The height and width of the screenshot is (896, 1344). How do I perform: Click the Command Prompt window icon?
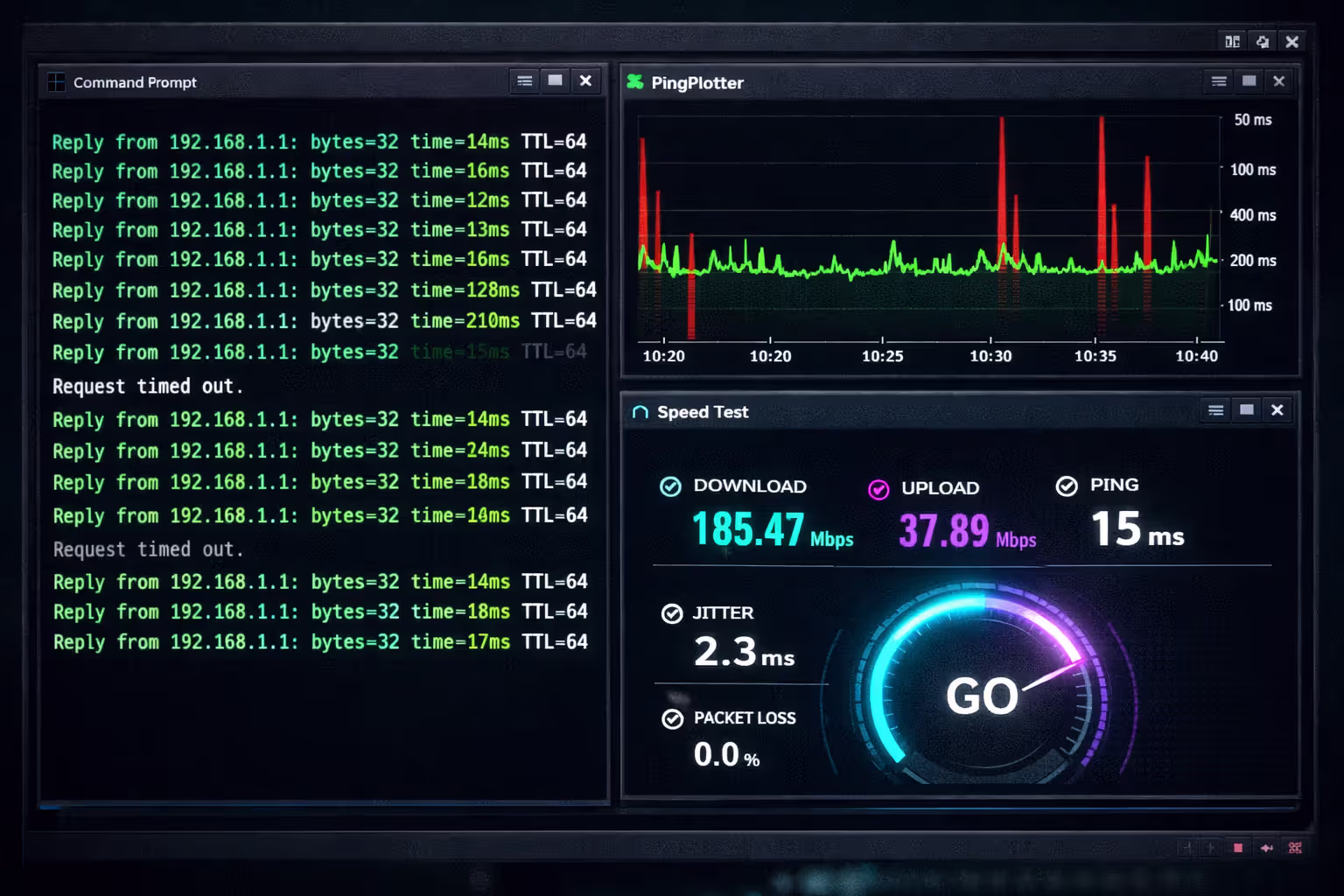pyautogui.click(x=56, y=81)
